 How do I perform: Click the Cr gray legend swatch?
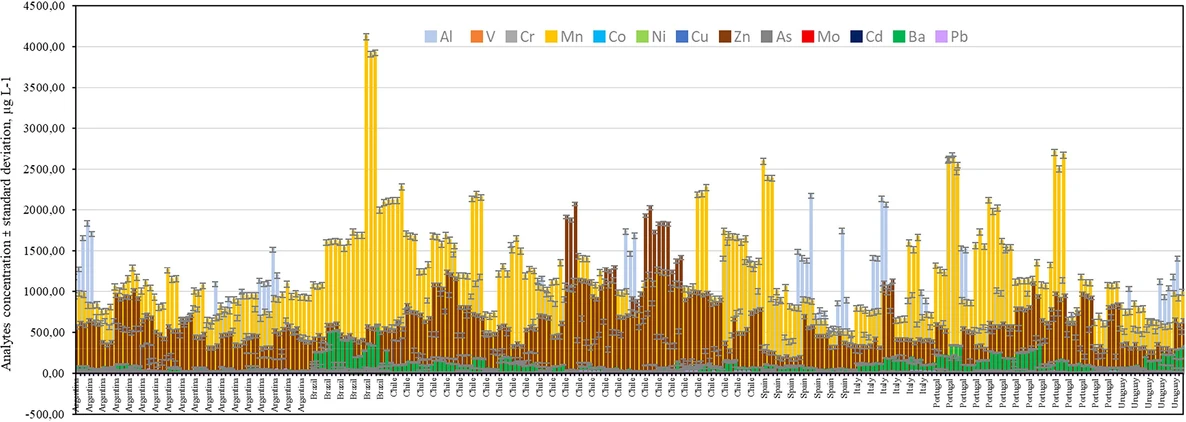pyautogui.click(x=511, y=36)
